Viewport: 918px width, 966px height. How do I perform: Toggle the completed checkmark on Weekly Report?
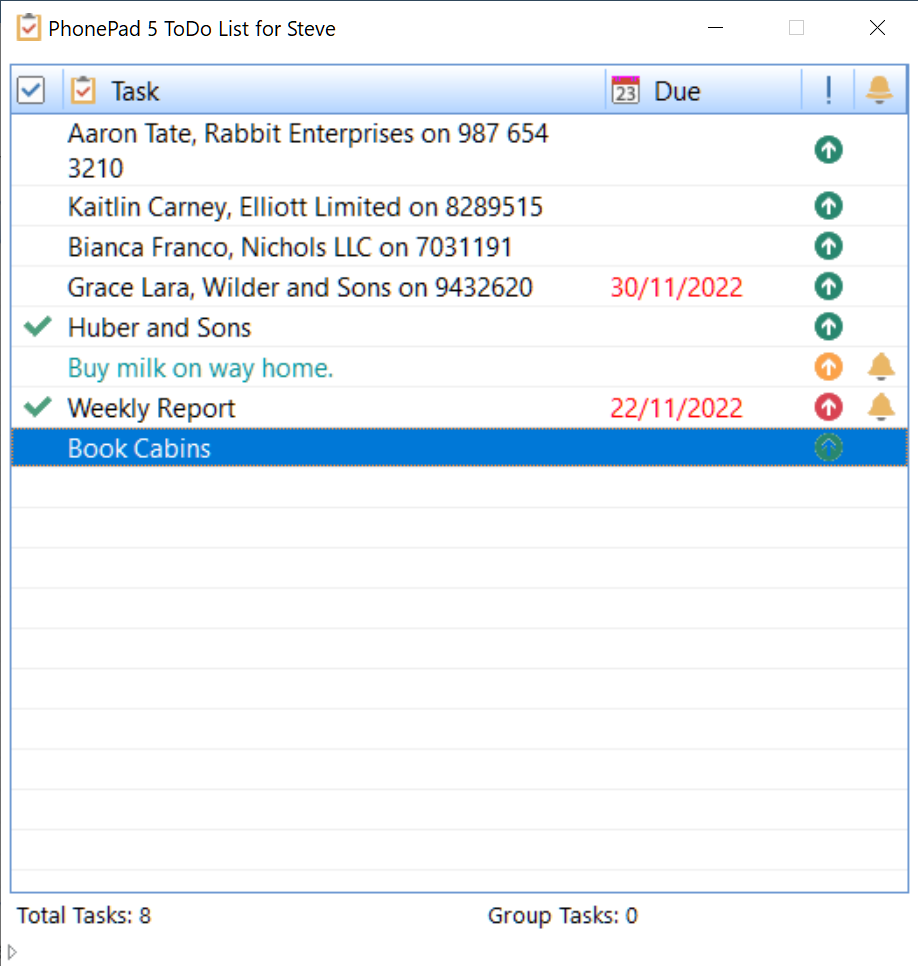pyautogui.click(x=38, y=407)
